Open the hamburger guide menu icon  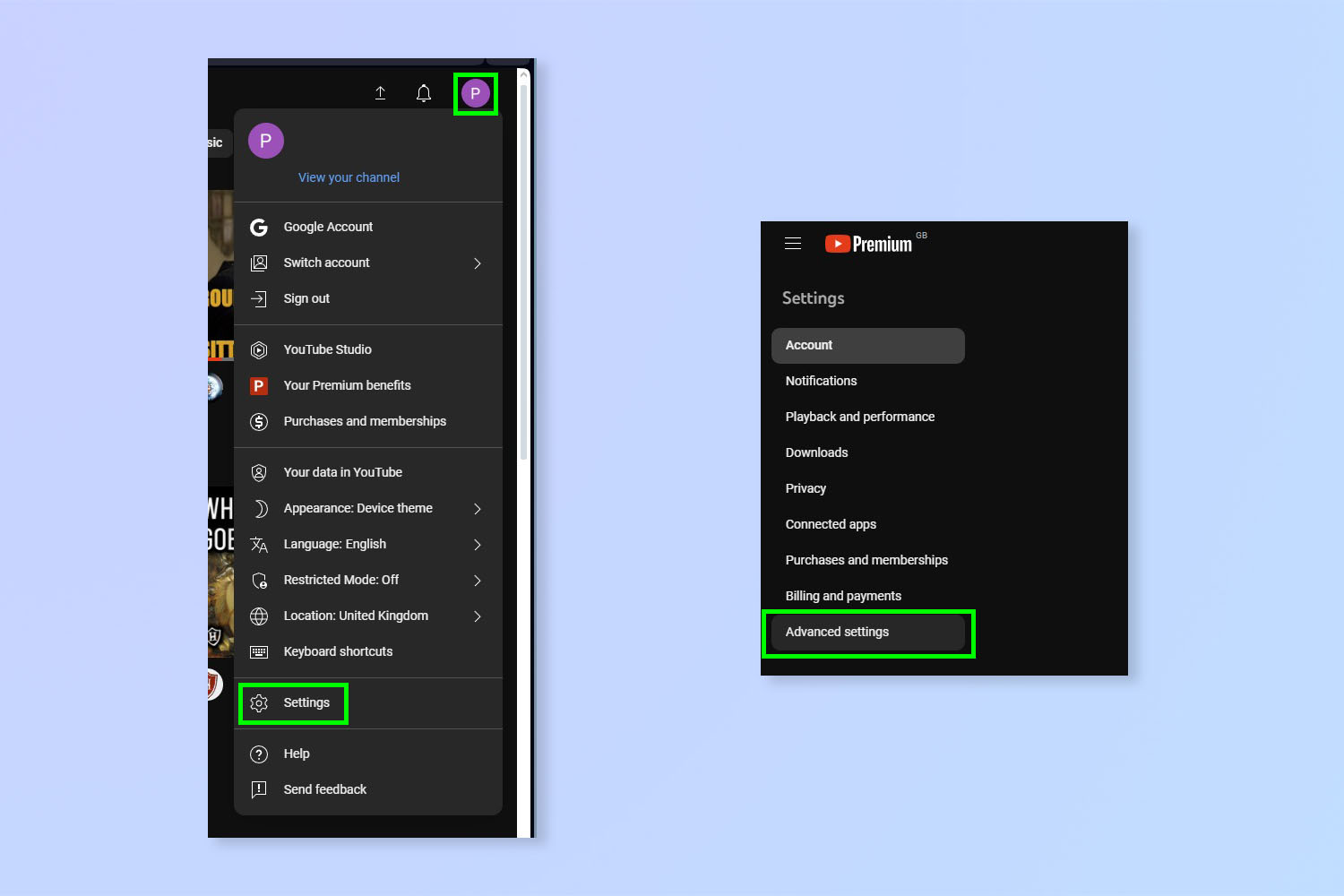[x=793, y=244]
